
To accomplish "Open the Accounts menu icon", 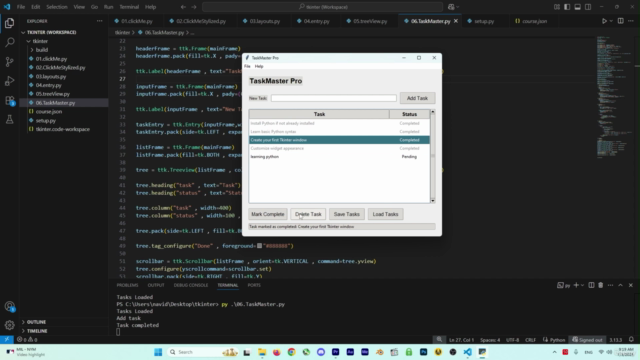I will pyautogui.click(x=9, y=307).
